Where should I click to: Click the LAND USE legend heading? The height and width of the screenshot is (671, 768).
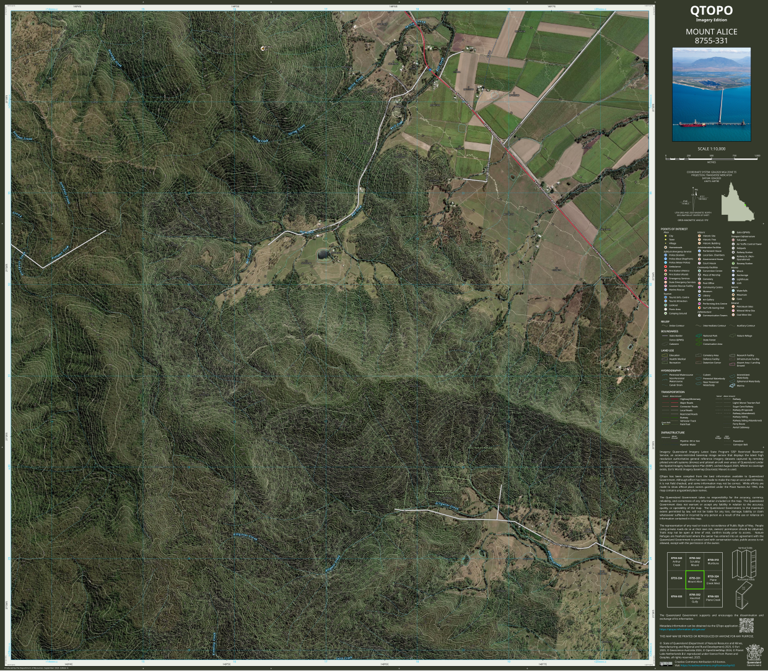[x=668, y=351]
